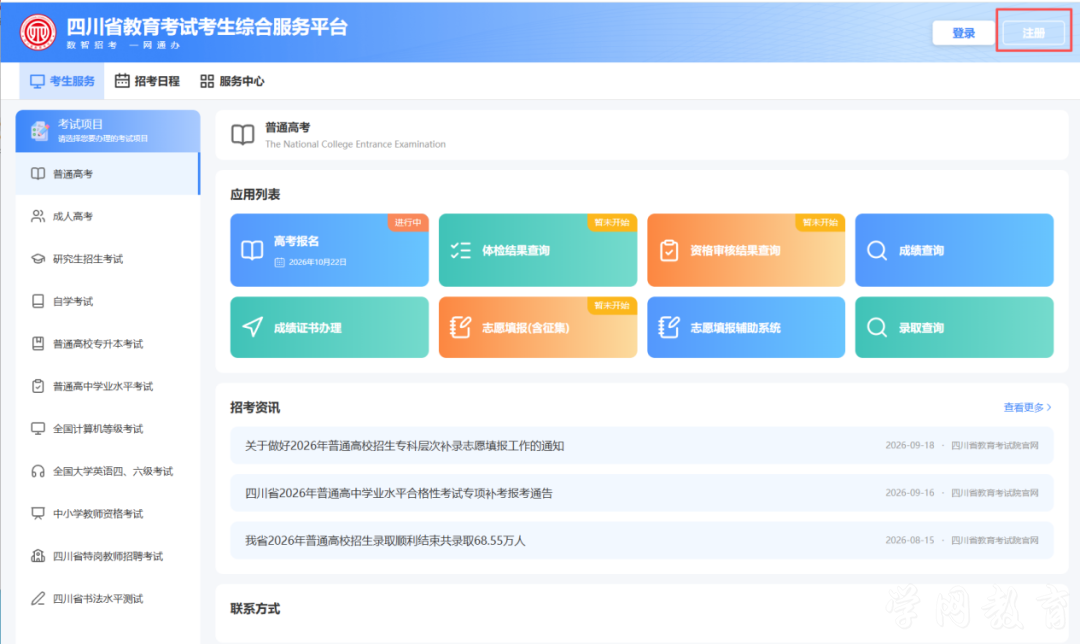Click the icon next to 普通高校专升本考试
The image size is (1080, 644).
pyautogui.click(x=38, y=344)
